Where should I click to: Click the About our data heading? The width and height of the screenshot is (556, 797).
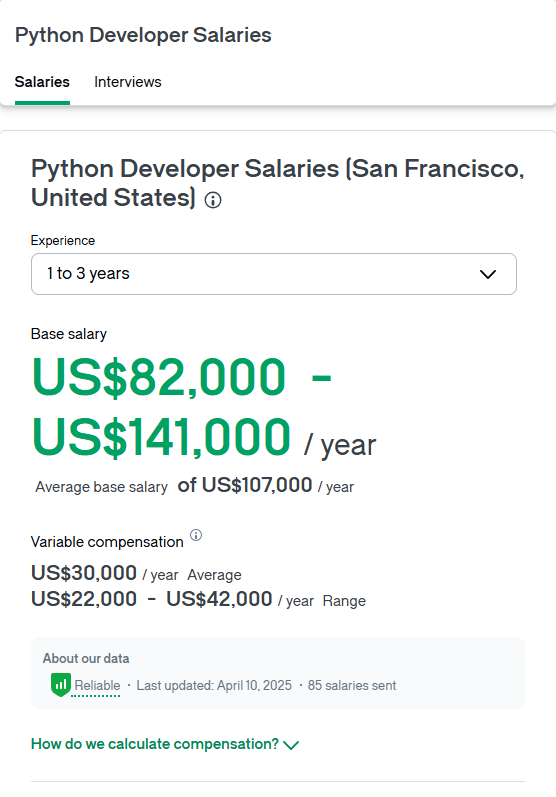coord(86,659)
